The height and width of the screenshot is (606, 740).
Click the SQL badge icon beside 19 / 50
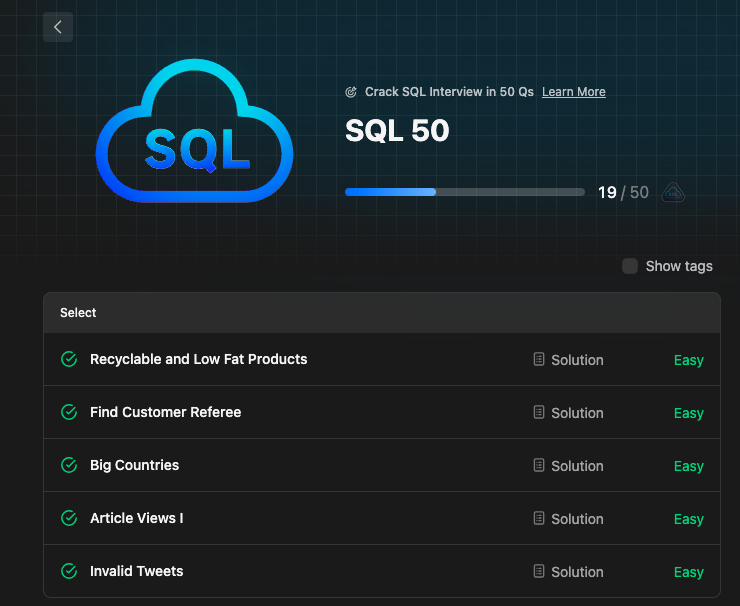pyautogui.click(x=673, y=193)
